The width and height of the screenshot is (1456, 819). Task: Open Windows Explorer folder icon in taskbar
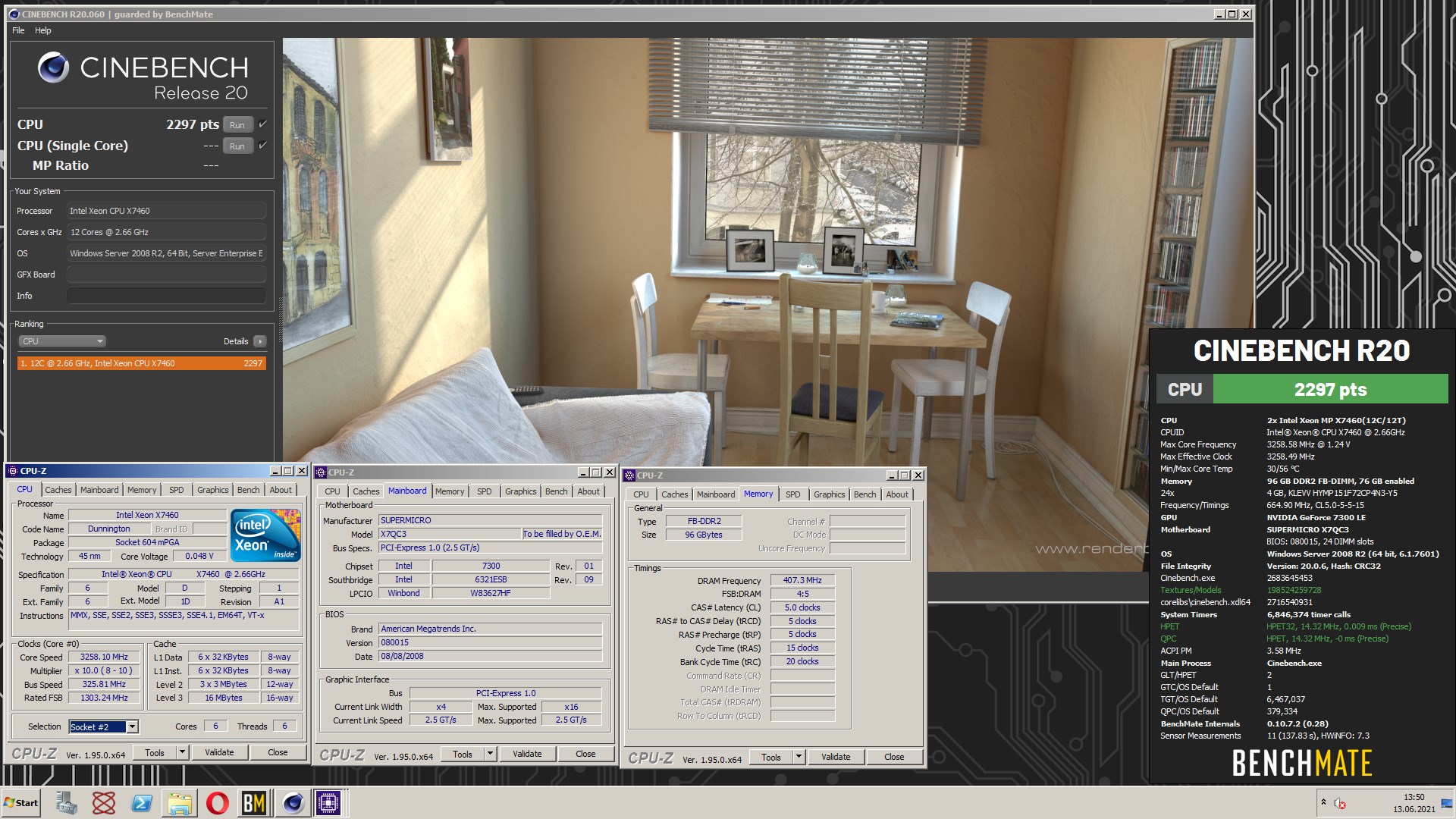[180, 803]
